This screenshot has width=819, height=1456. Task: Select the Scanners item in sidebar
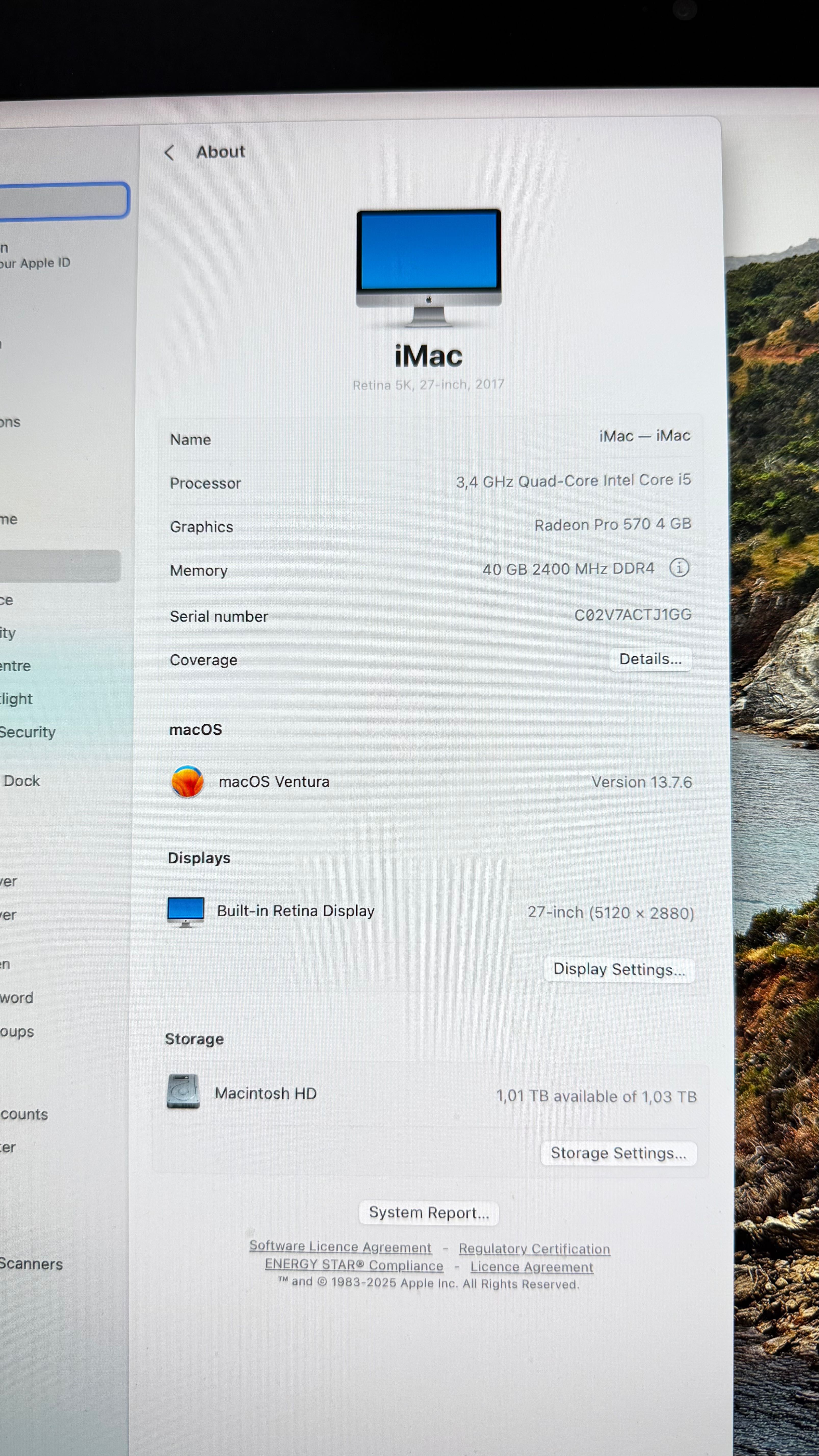pos(31,1264)
